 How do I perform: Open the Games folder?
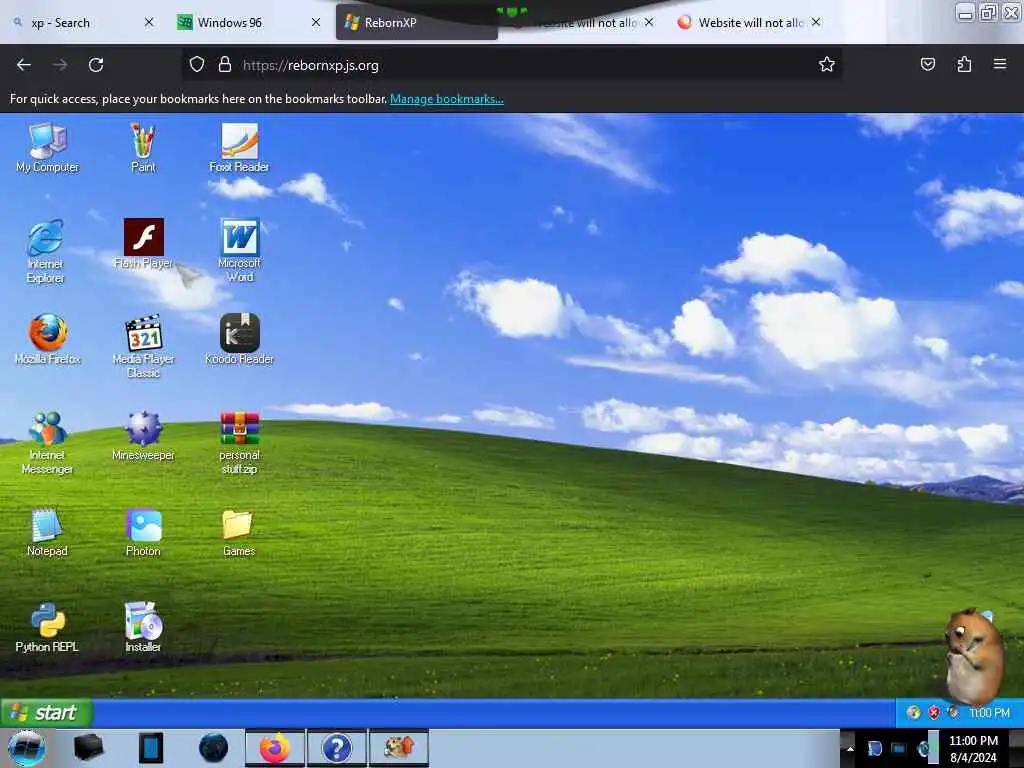coord(239,532)
